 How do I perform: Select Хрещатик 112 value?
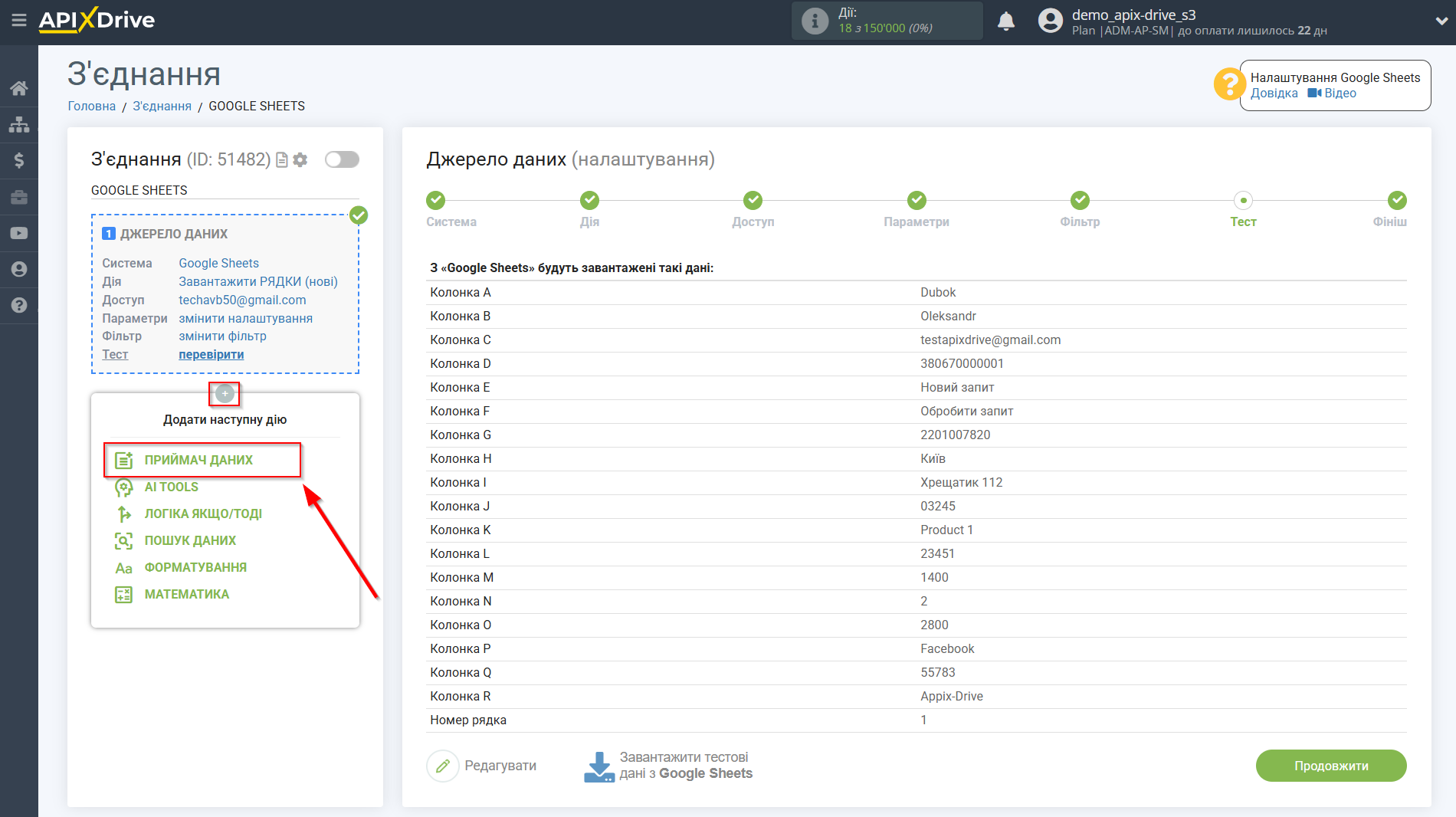click(961, 482)
